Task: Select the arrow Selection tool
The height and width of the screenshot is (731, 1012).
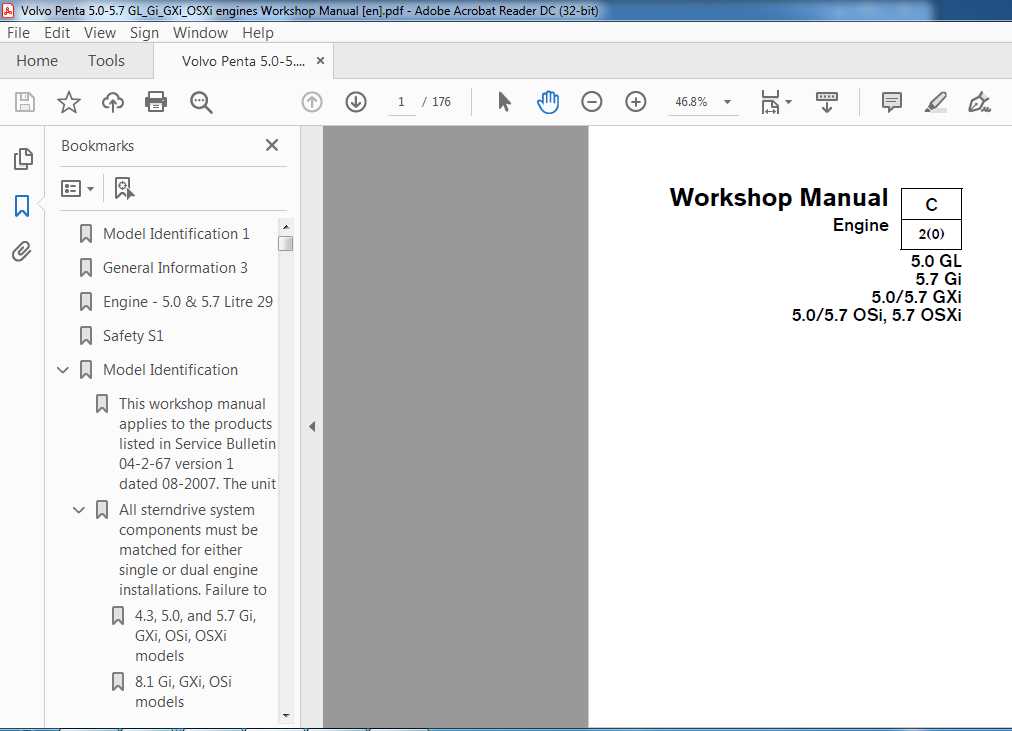Action: [504, 102]
